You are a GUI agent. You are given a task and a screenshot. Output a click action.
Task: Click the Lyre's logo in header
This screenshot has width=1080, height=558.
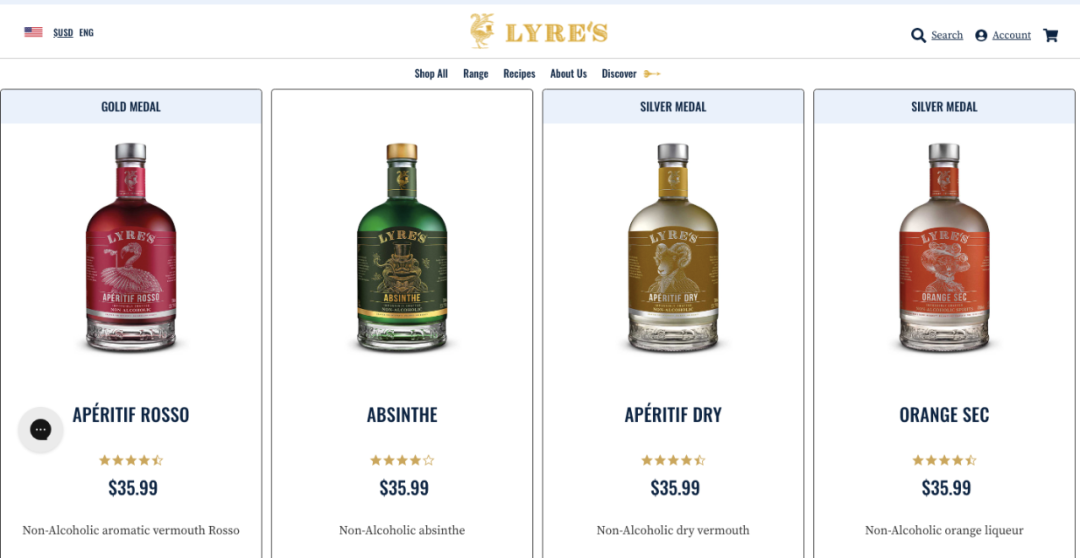tap(539, 32)
